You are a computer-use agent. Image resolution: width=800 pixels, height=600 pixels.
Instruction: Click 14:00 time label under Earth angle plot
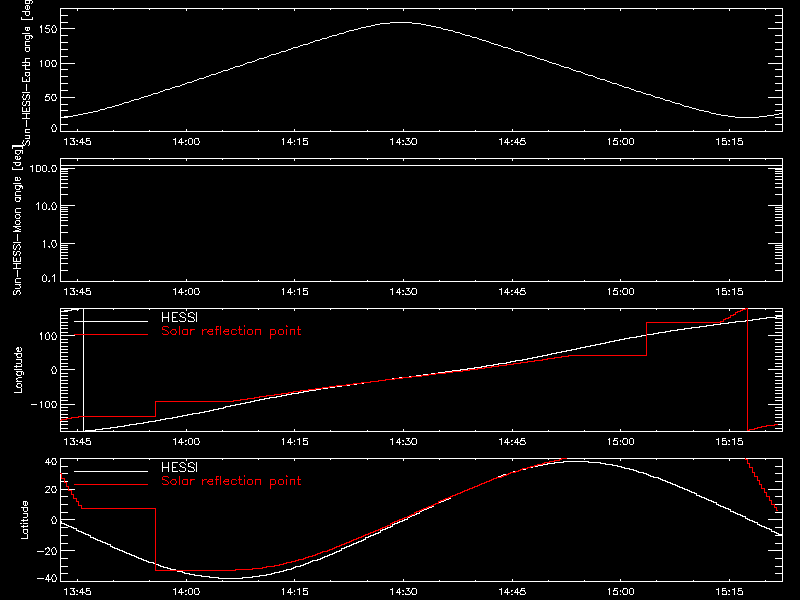coord(186,142)
